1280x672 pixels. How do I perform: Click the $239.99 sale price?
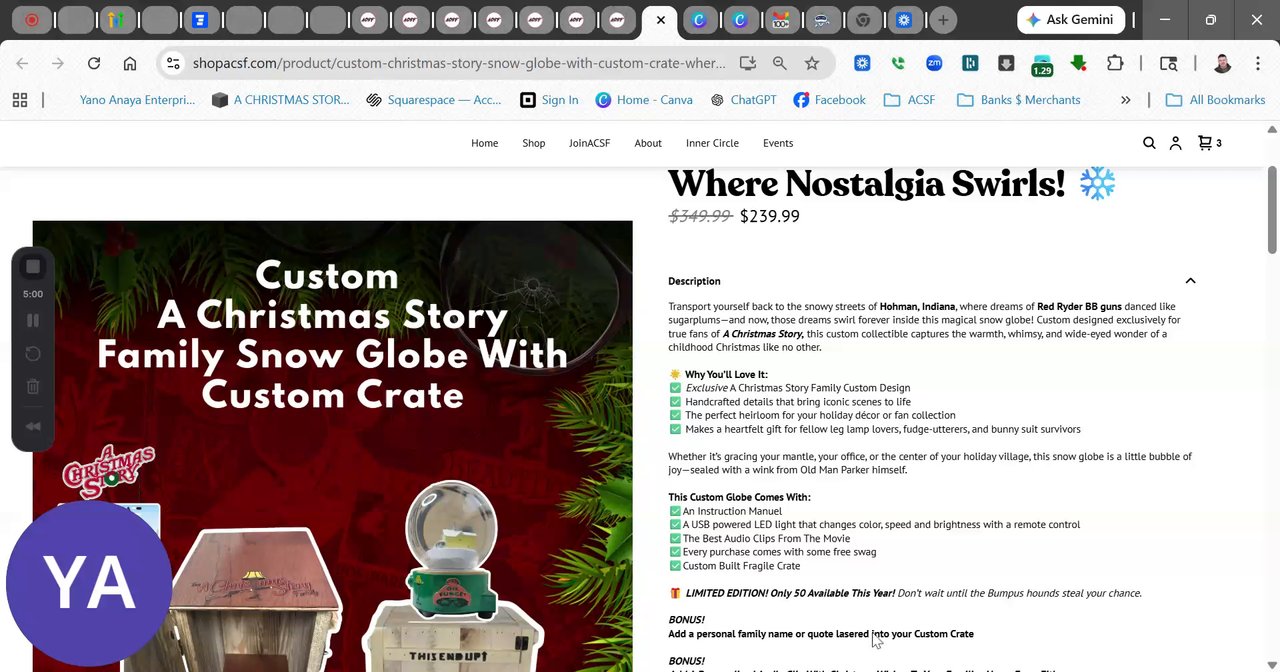769,216
